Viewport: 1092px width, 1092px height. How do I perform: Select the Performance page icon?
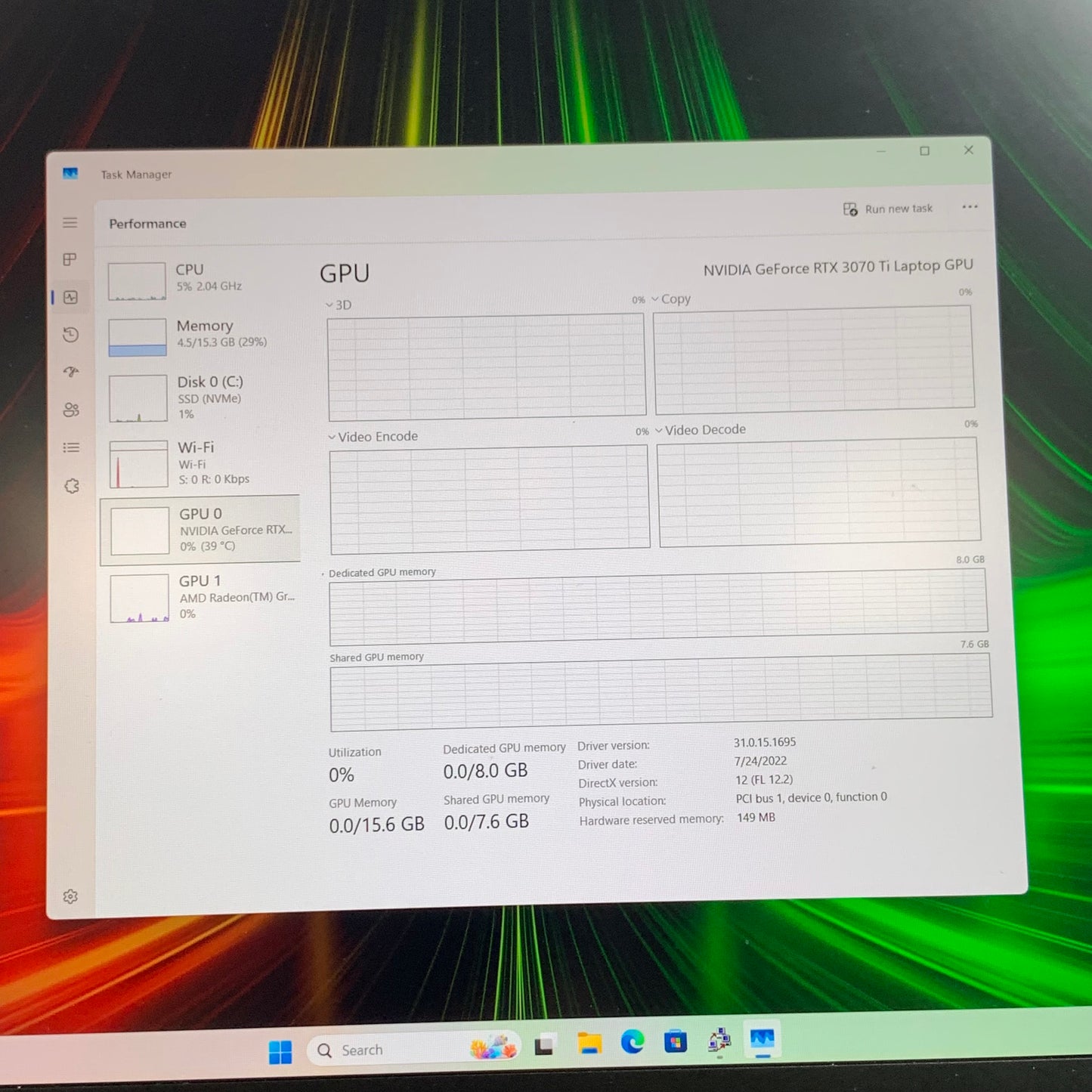point(71,298)
